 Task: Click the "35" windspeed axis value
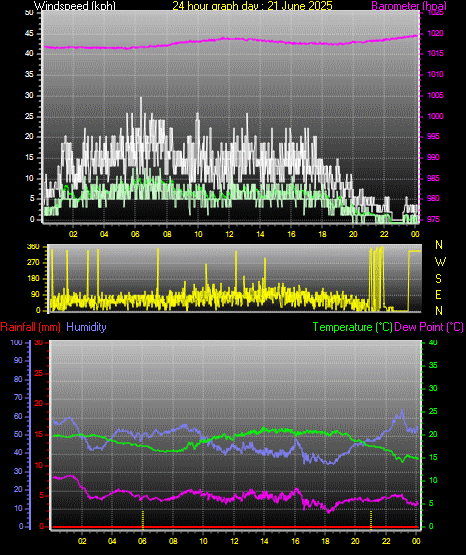29,74
